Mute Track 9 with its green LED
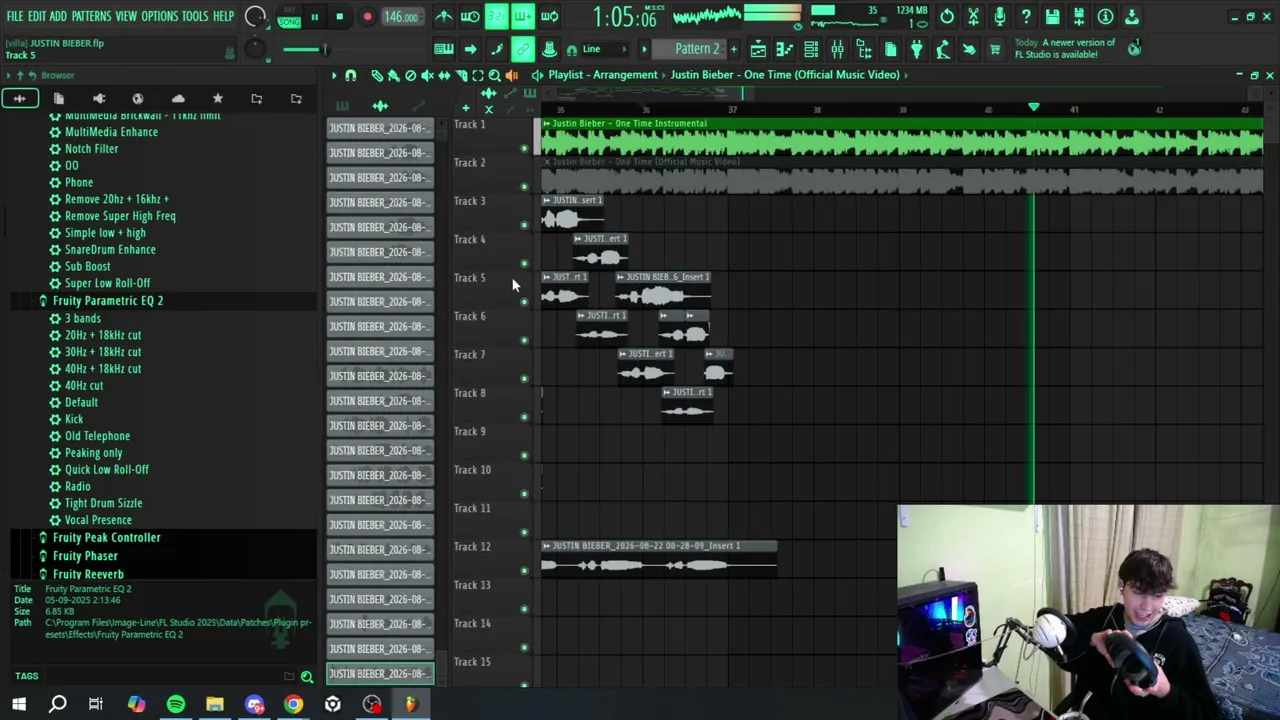Viewport: 1280px width, 720px height. tap(524, 455)
